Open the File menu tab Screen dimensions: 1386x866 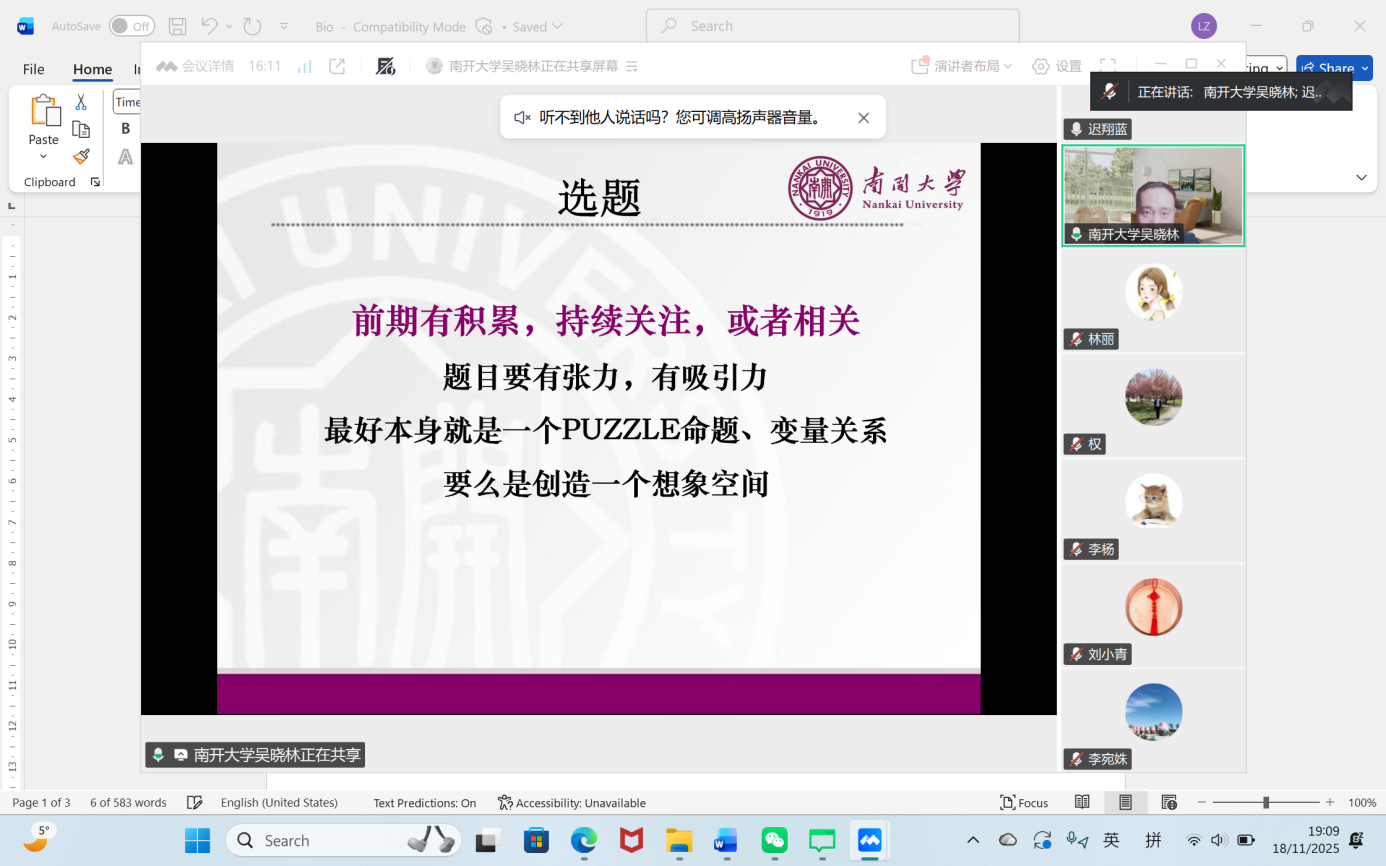[x=34, y=69]
